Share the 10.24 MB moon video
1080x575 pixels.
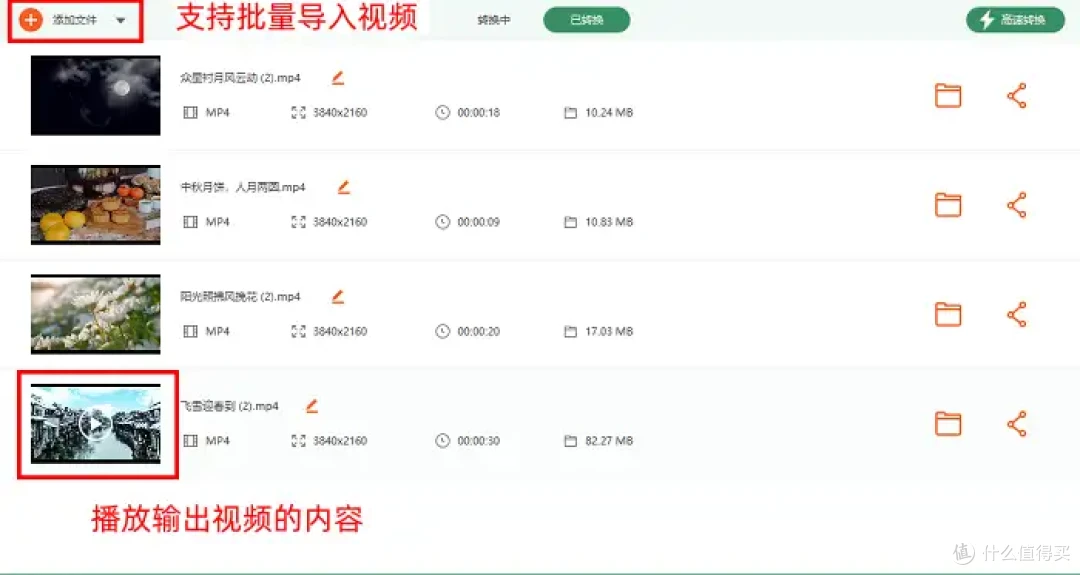coord(1017,96)
